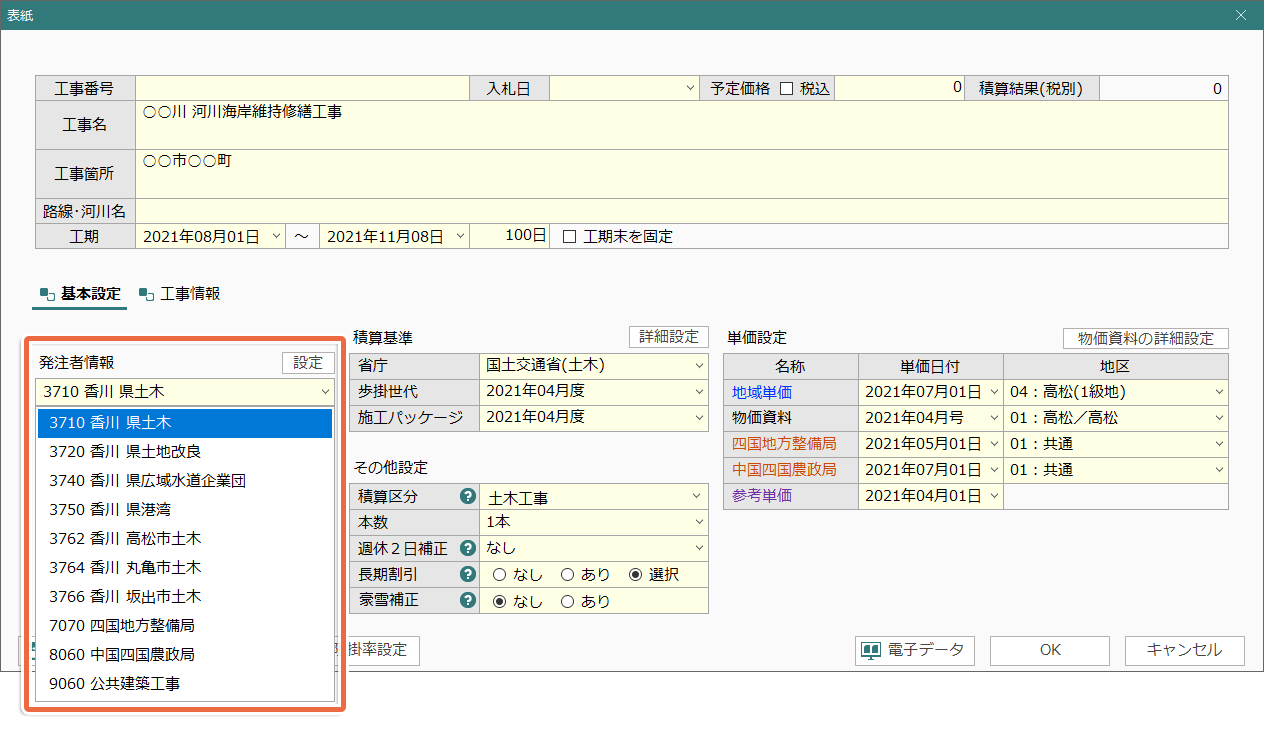Screen dimensions: 1264x740
Task: Click the 四国地方整備局 orange label in 単価設定
Action: [784, 444]
